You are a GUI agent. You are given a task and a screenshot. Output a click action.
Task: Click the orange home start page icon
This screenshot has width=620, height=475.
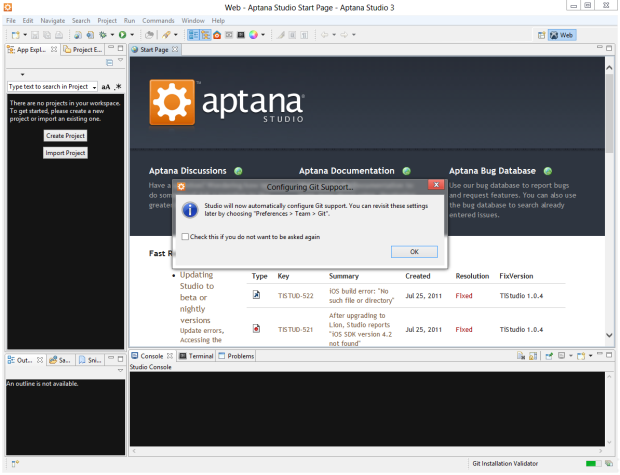pyautogui.click(x=217, y=35)
